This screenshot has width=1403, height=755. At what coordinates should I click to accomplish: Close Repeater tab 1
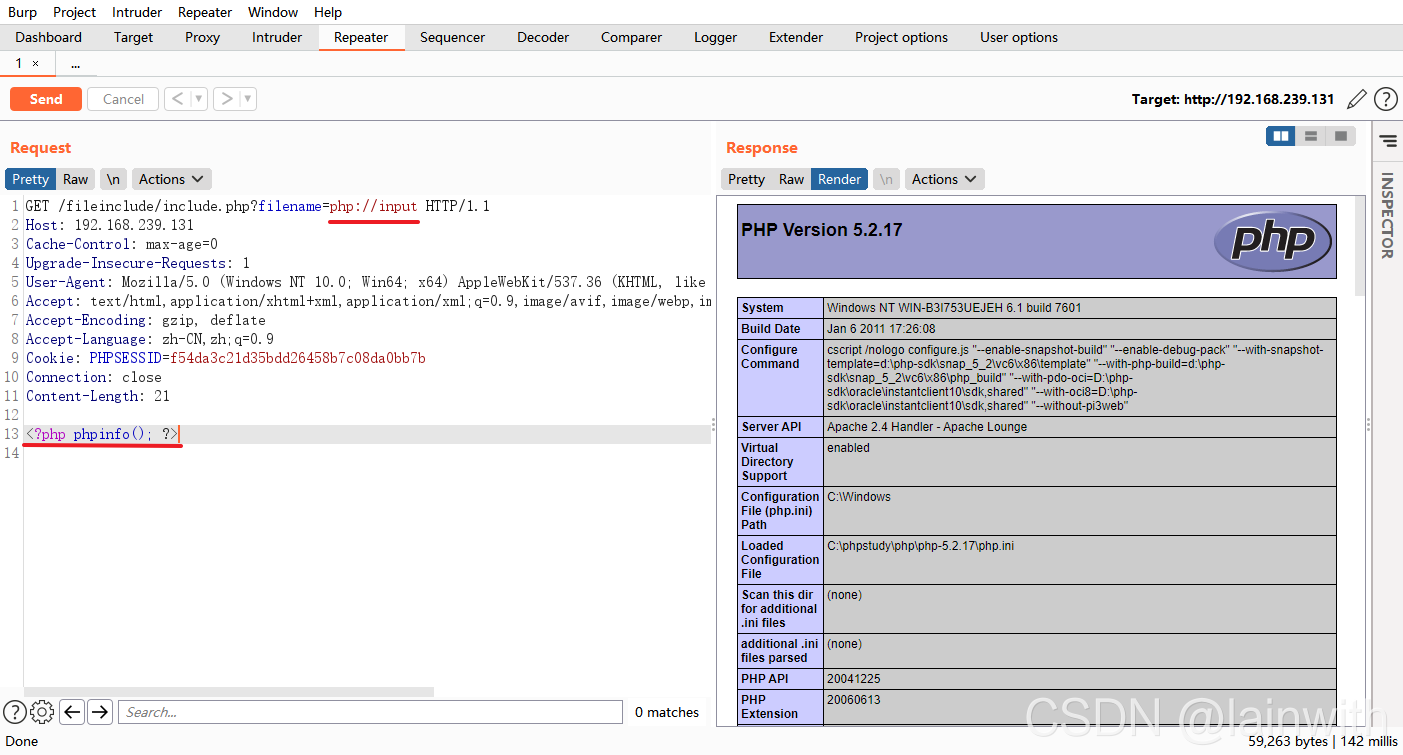click(36, 63)
